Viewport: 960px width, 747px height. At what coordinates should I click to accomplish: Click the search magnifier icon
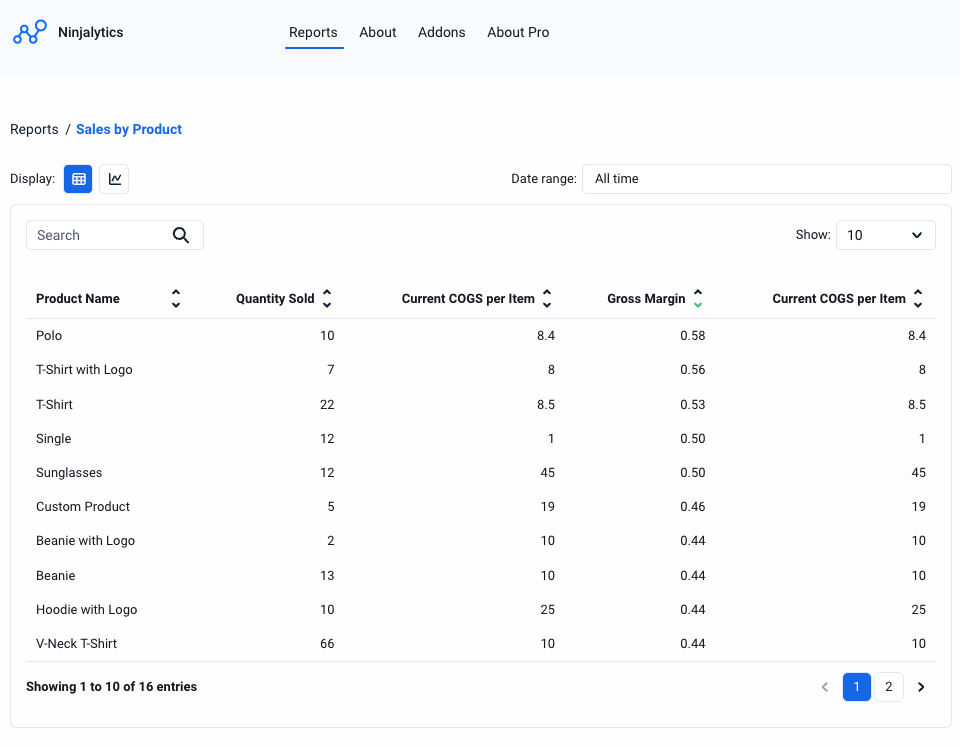181,234
